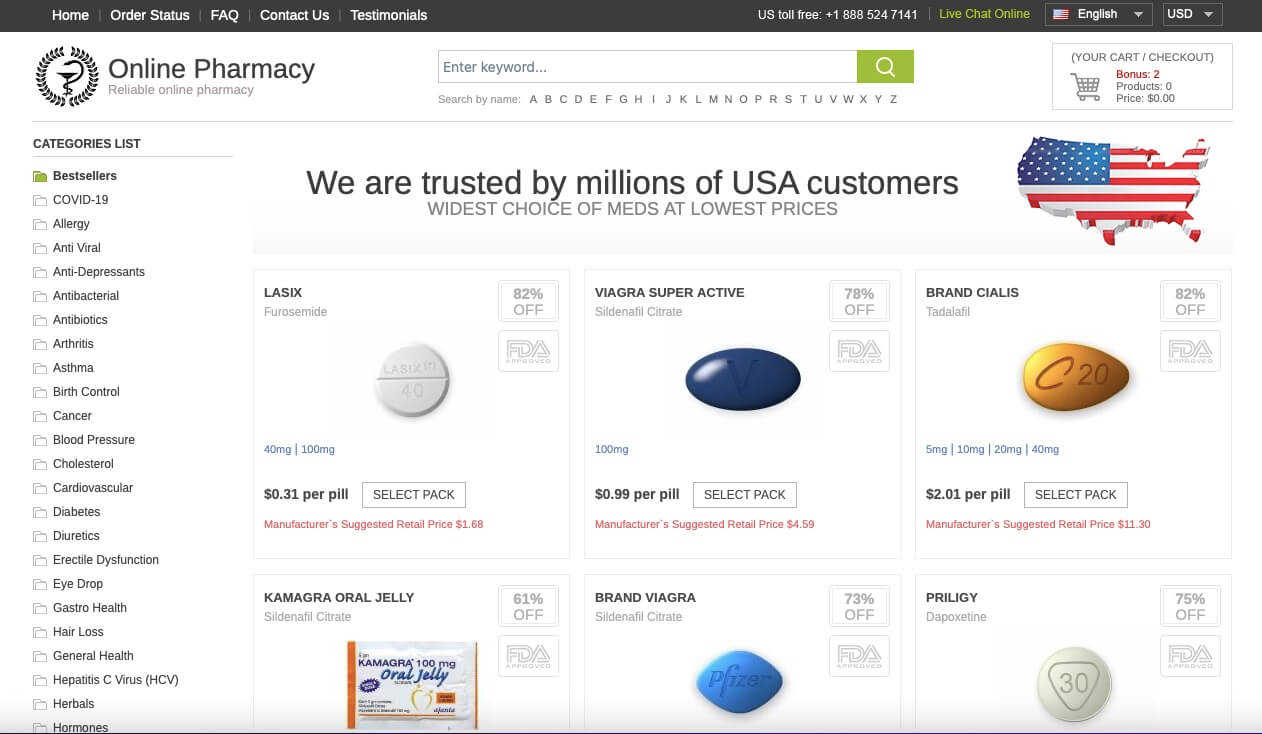Click the FDA Approved badge on Lasix card
1262x734 pixels.
pos(527,351)
